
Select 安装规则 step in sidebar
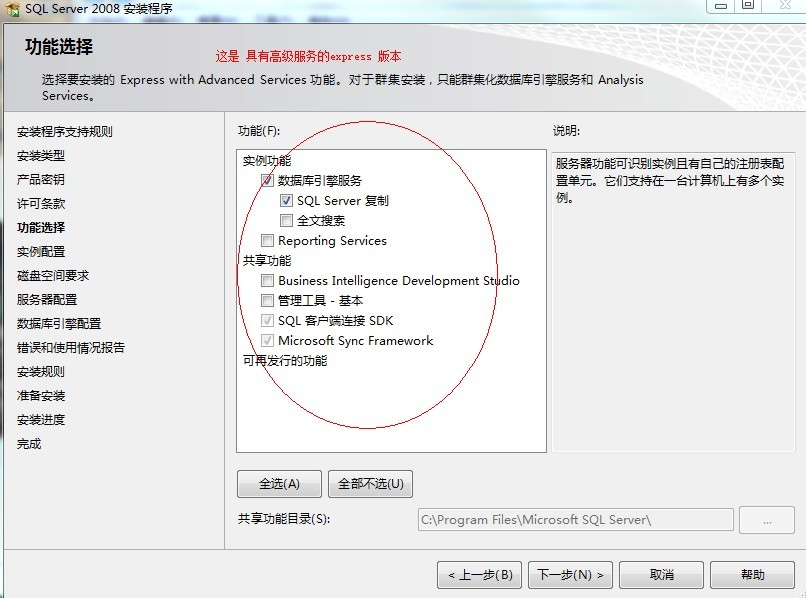tap(41, 372)
